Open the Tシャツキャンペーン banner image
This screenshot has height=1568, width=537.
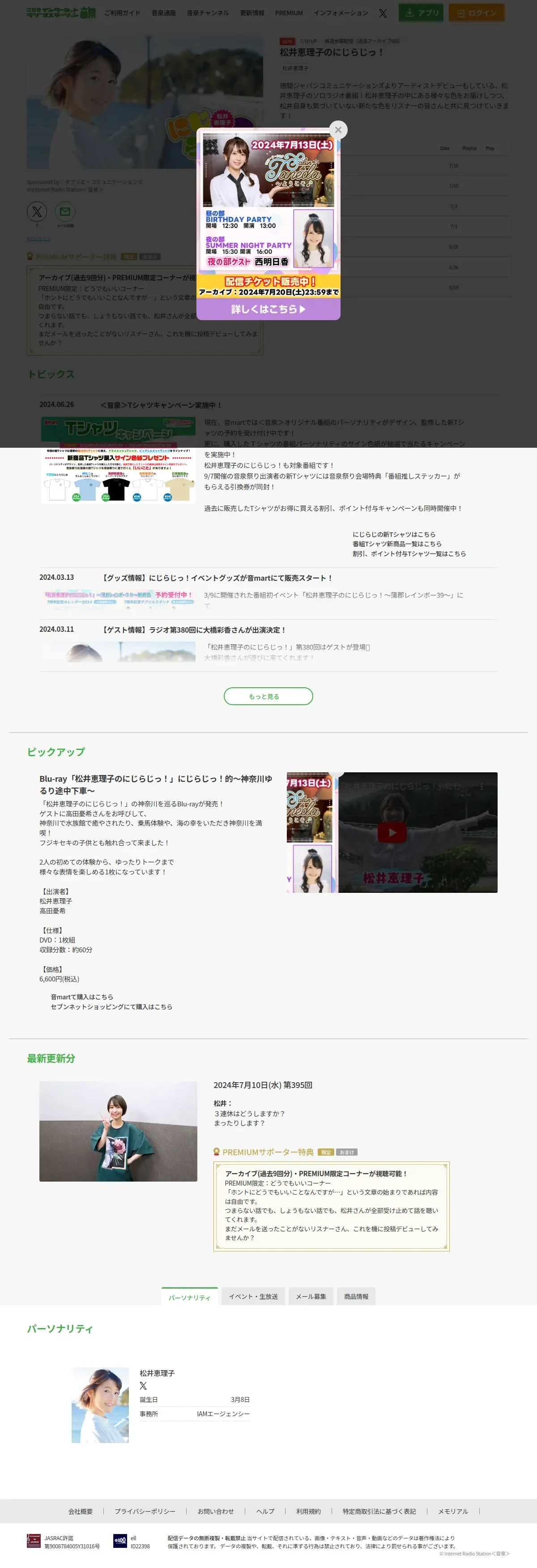point(119,460)
